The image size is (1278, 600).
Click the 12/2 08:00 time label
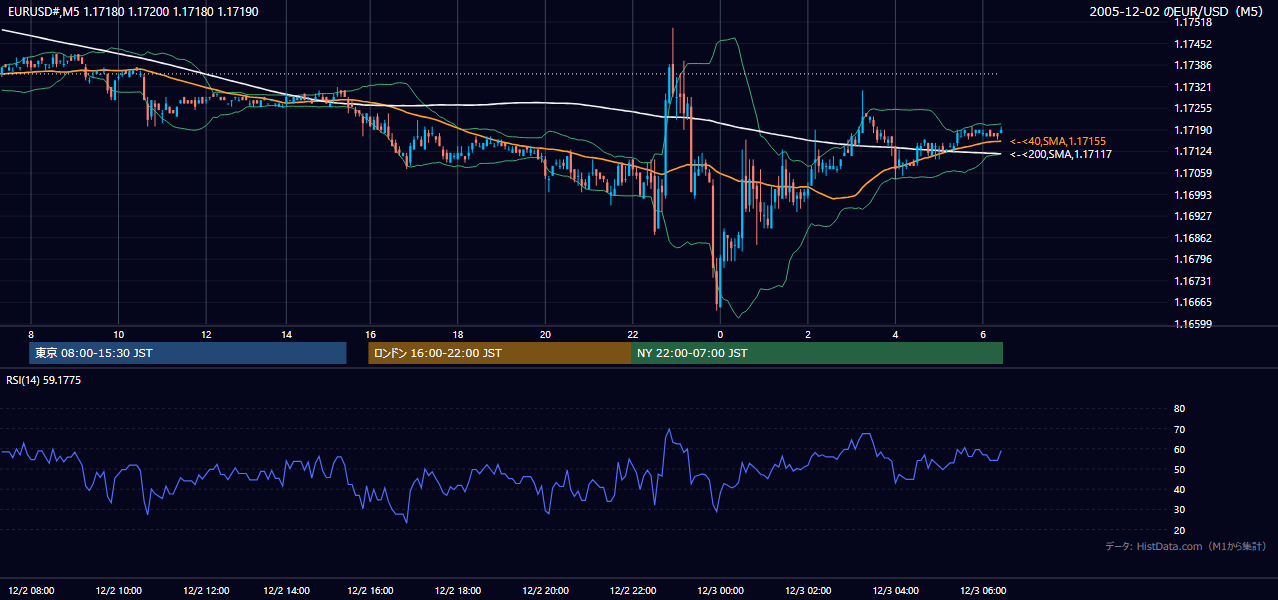click(32, 590)
